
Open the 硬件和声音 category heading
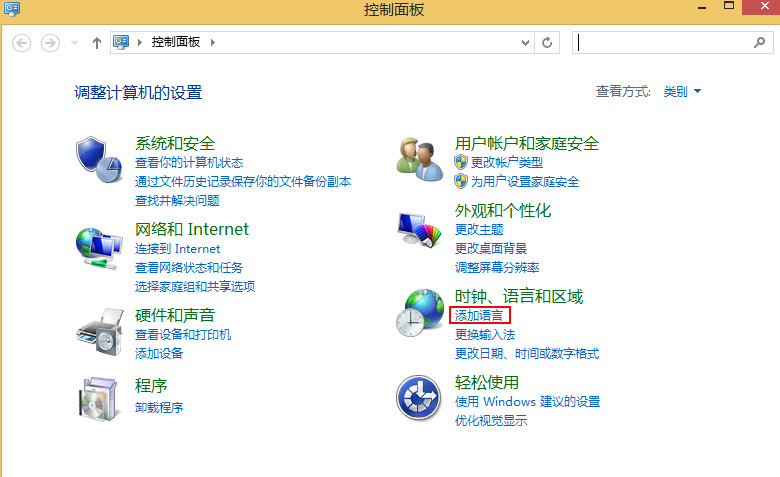175,315
